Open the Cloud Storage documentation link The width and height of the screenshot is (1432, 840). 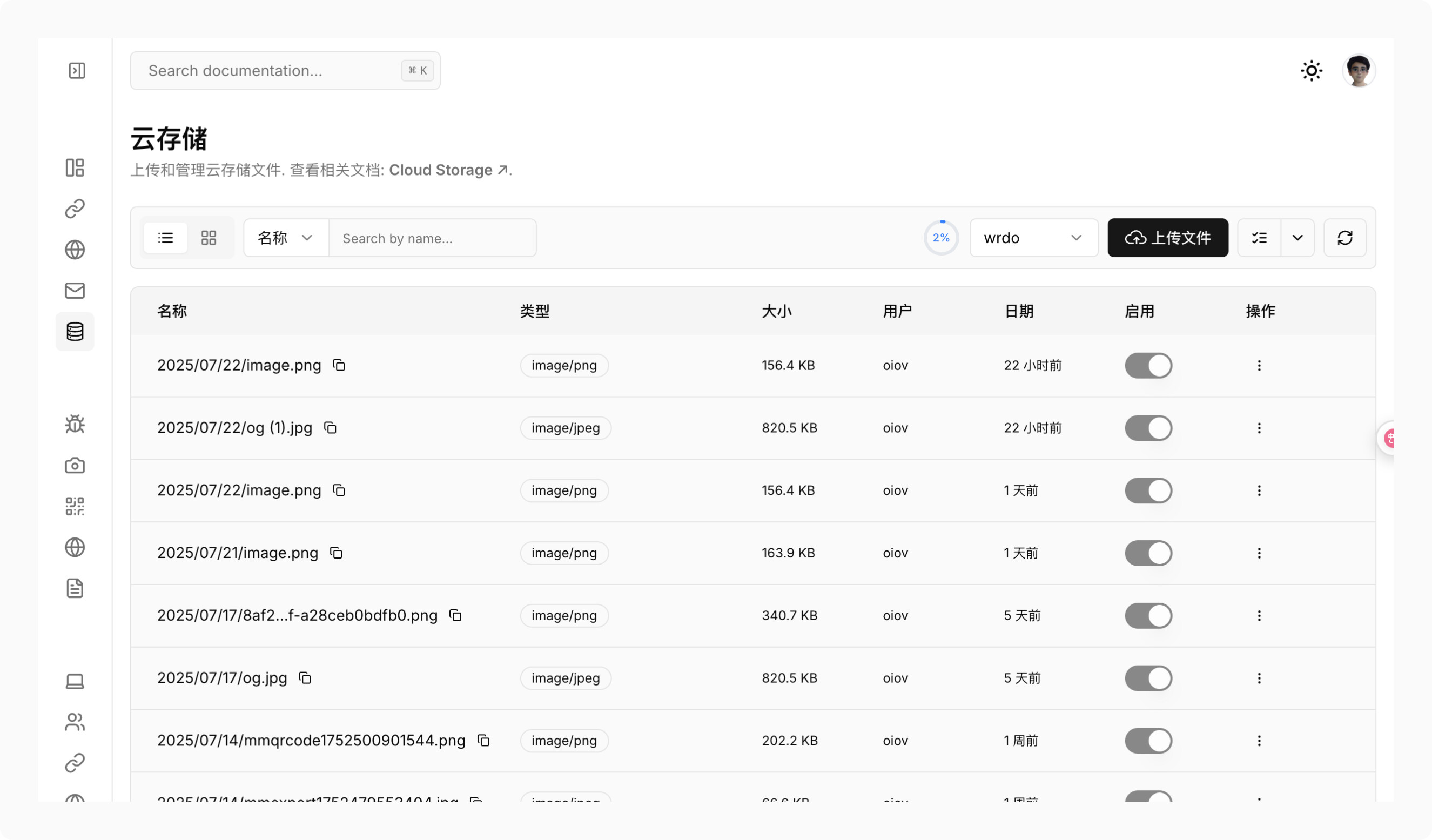point(448,170)
